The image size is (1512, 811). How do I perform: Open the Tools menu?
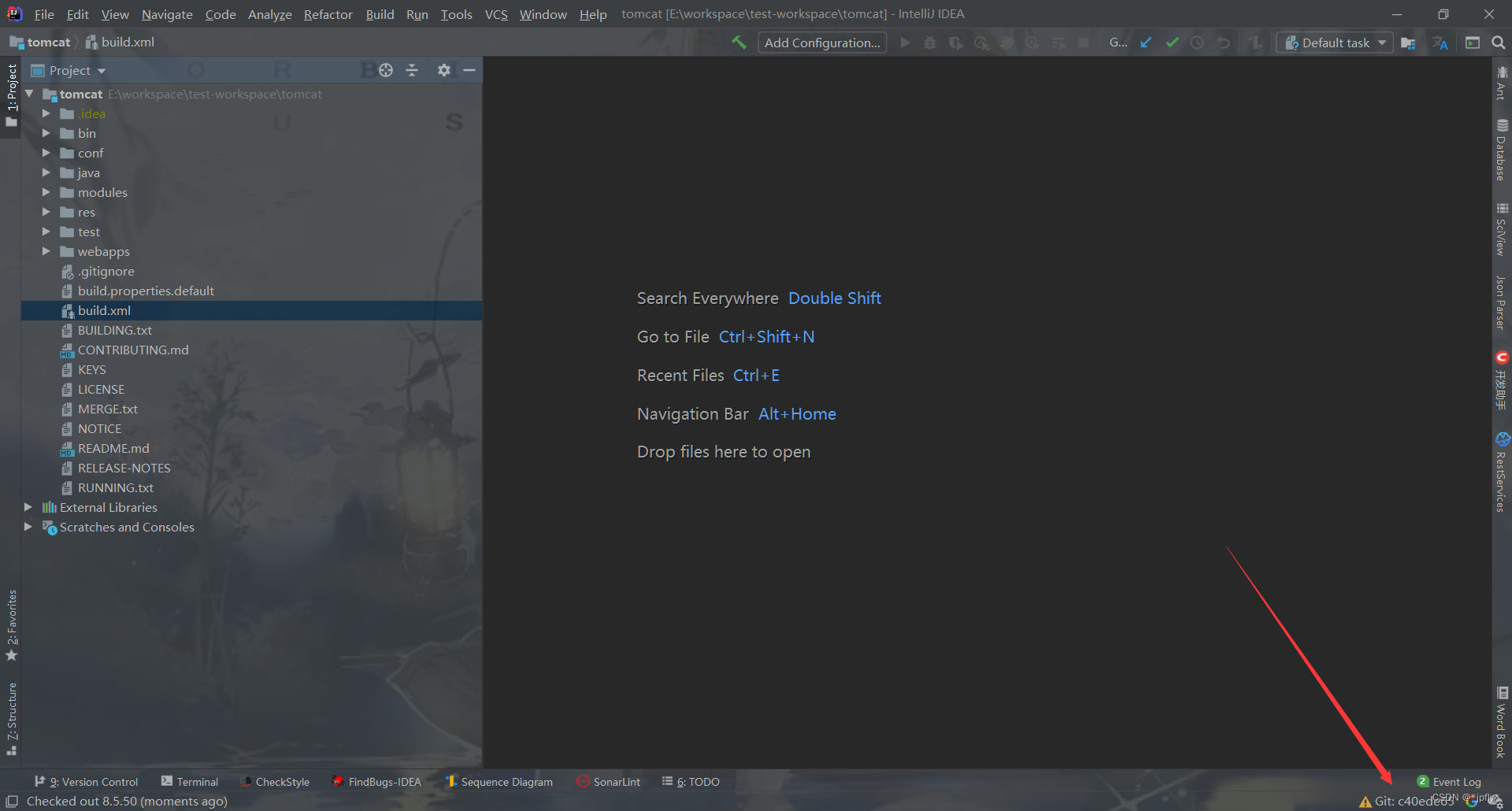click(457, 14)
